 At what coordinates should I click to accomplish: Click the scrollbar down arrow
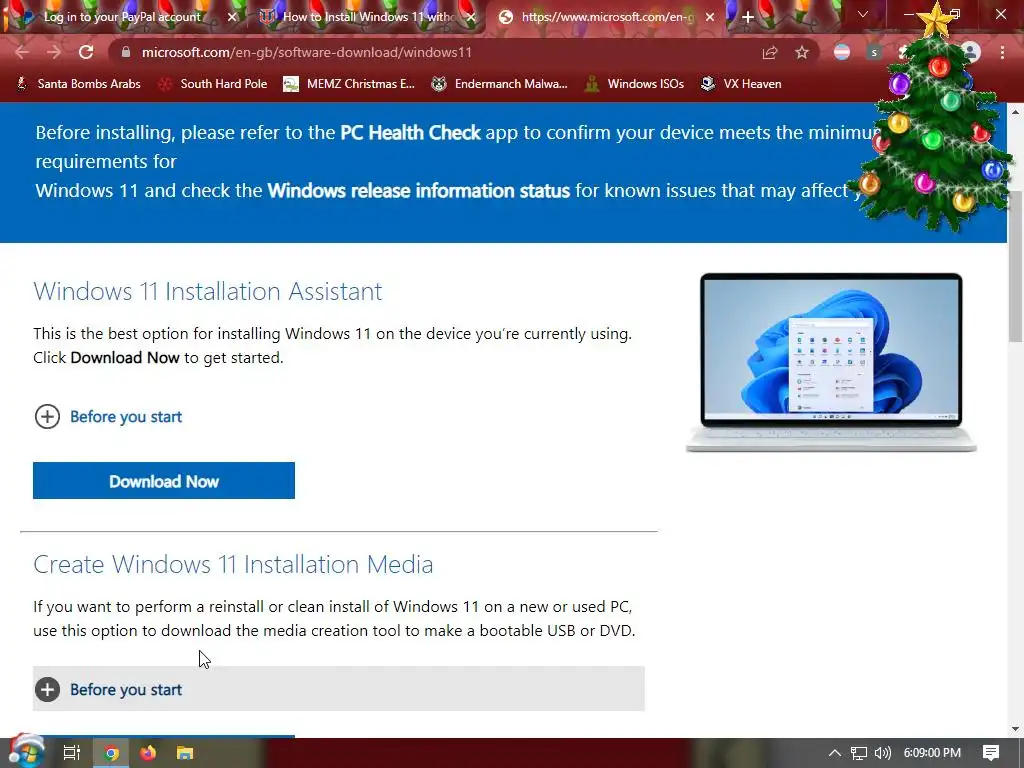coord(1016,729)
